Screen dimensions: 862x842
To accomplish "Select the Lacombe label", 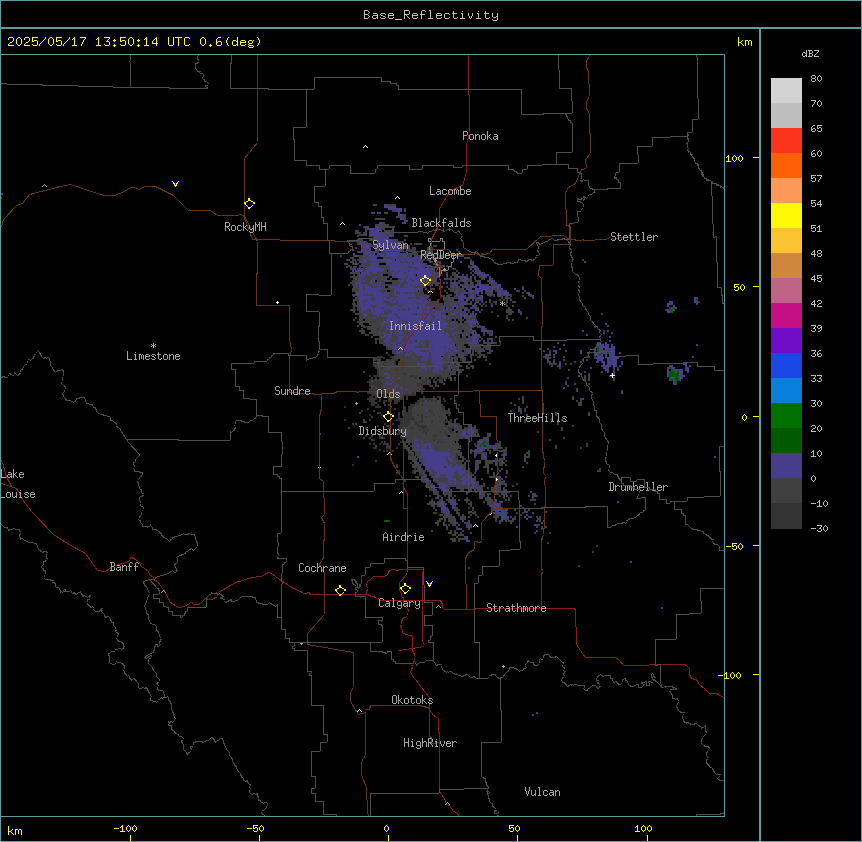I will (450, 191).
